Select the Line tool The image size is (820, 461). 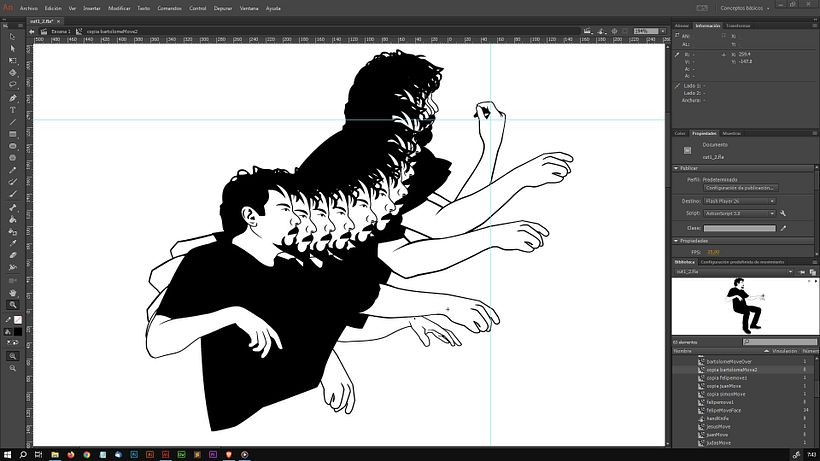coord(13,122)
